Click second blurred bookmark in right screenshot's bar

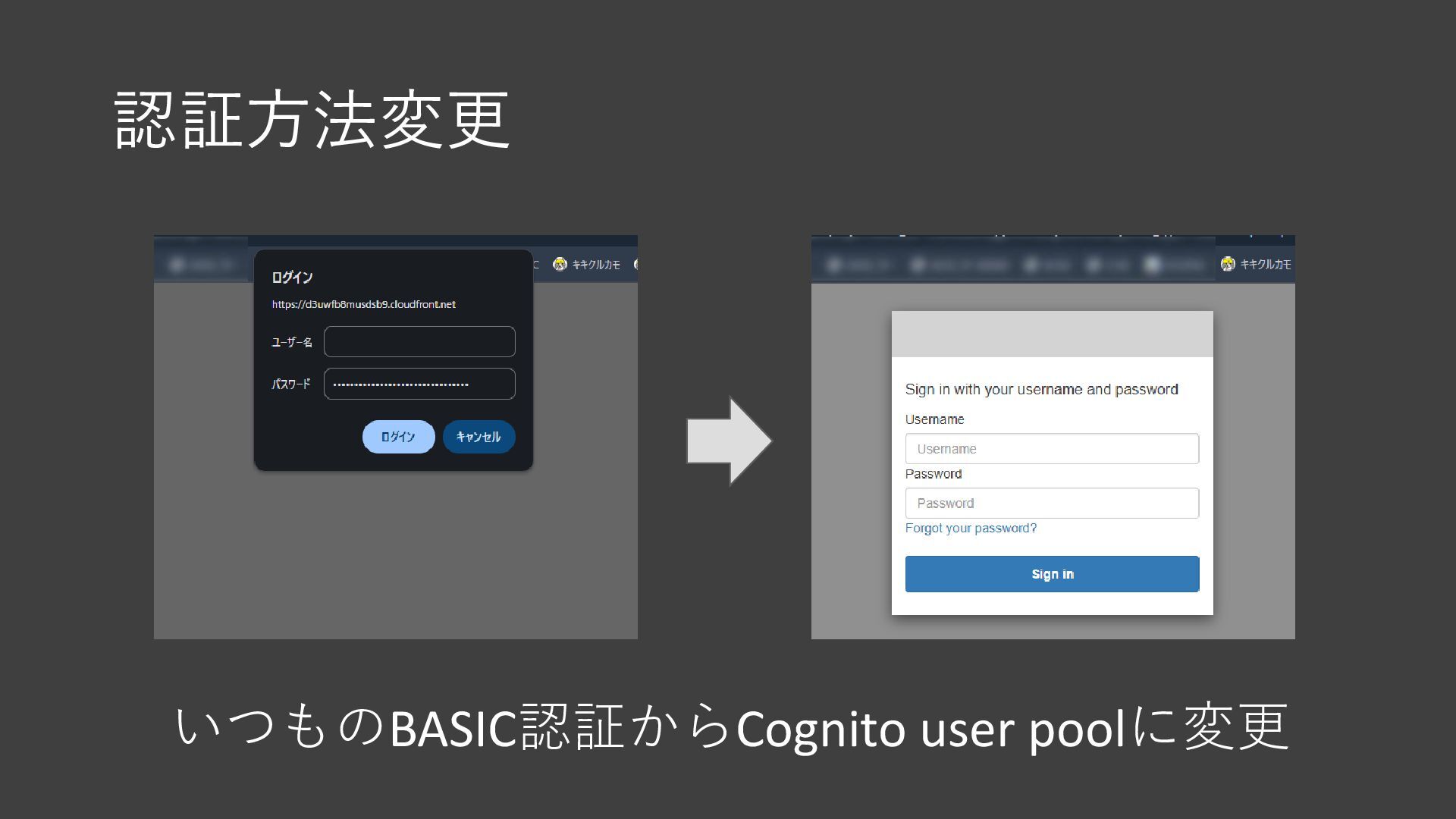pyautogui.click(x=959, y=265)
